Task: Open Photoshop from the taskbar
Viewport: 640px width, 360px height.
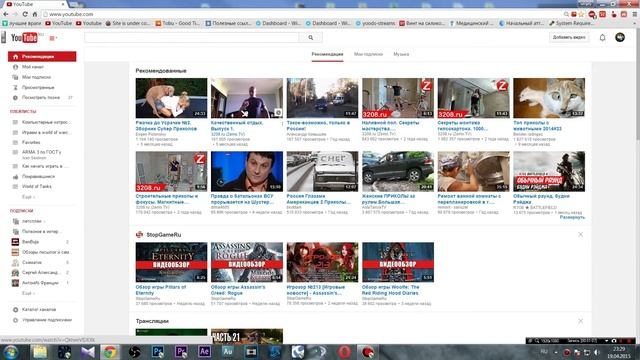Action: [158, 352]
